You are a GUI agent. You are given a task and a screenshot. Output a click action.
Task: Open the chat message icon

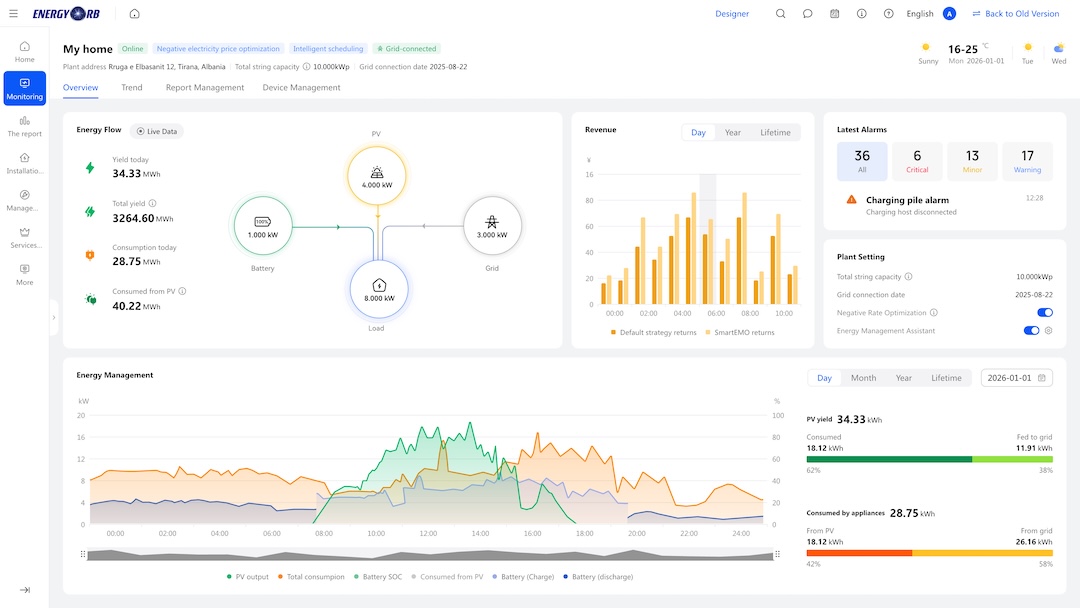click(x=807, y=14)
